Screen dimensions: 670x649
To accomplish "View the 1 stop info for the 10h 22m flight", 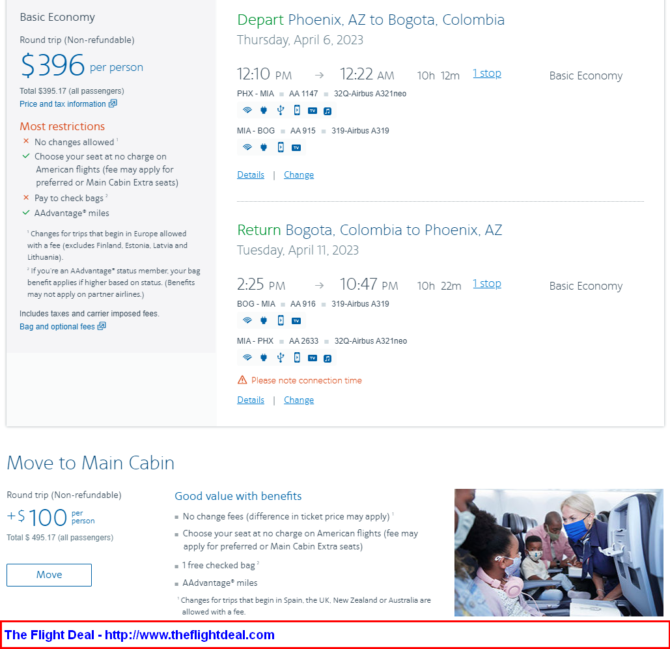I will (x=487, y=284).
